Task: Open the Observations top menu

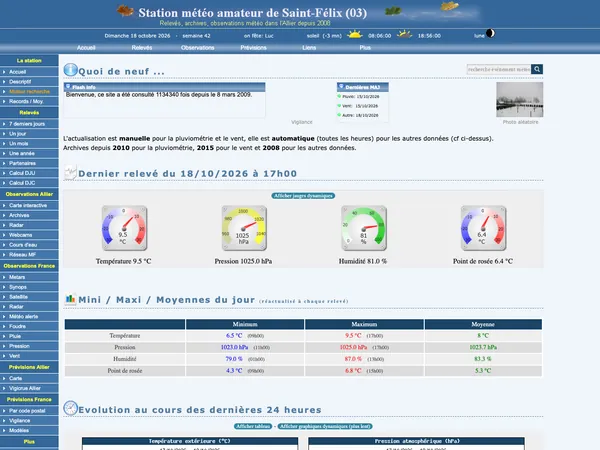Action: (197, 48)
